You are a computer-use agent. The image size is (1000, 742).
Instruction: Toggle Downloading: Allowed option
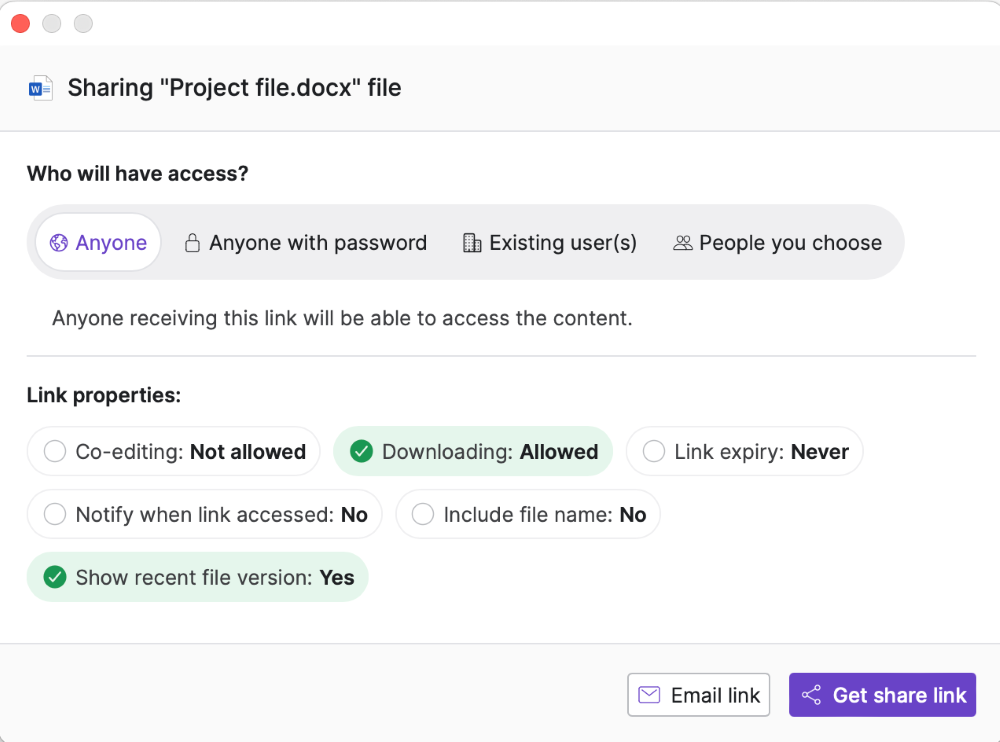click(x=473, y=451)
